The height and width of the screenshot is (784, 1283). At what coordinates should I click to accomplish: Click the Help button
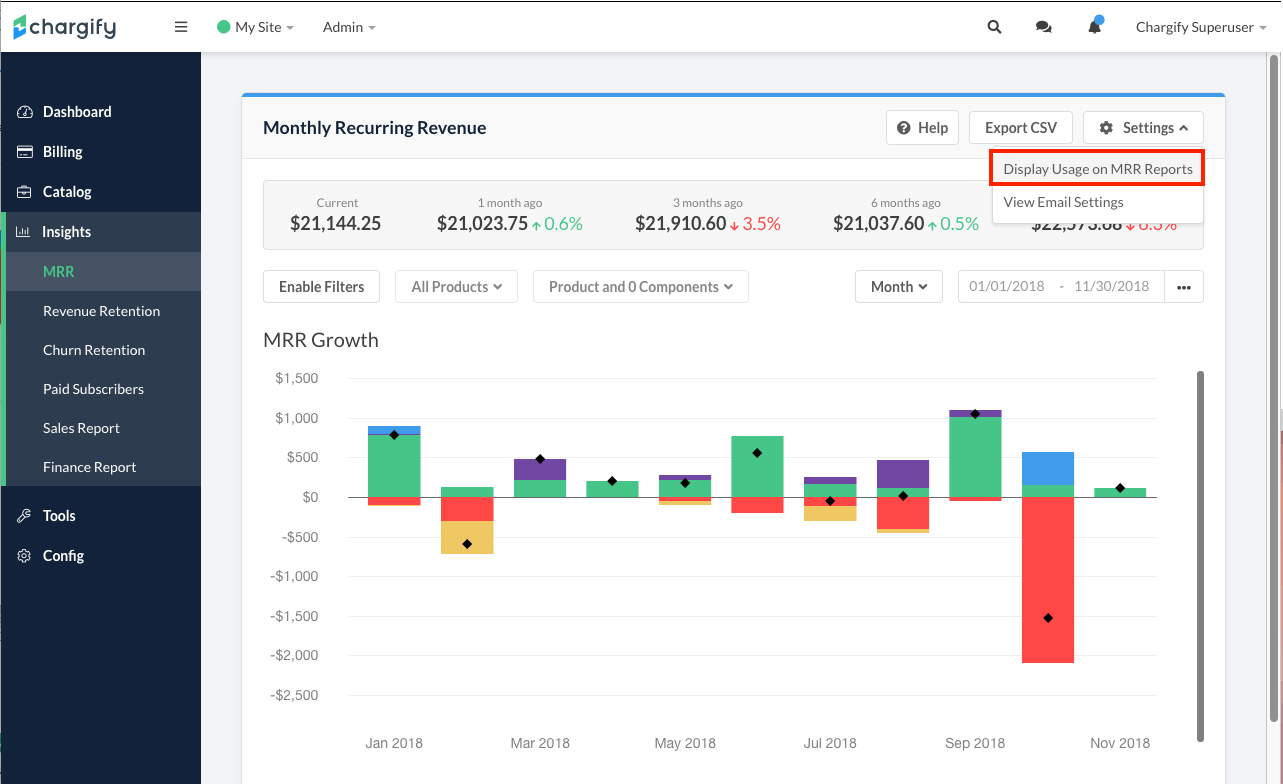coord(922,128)
